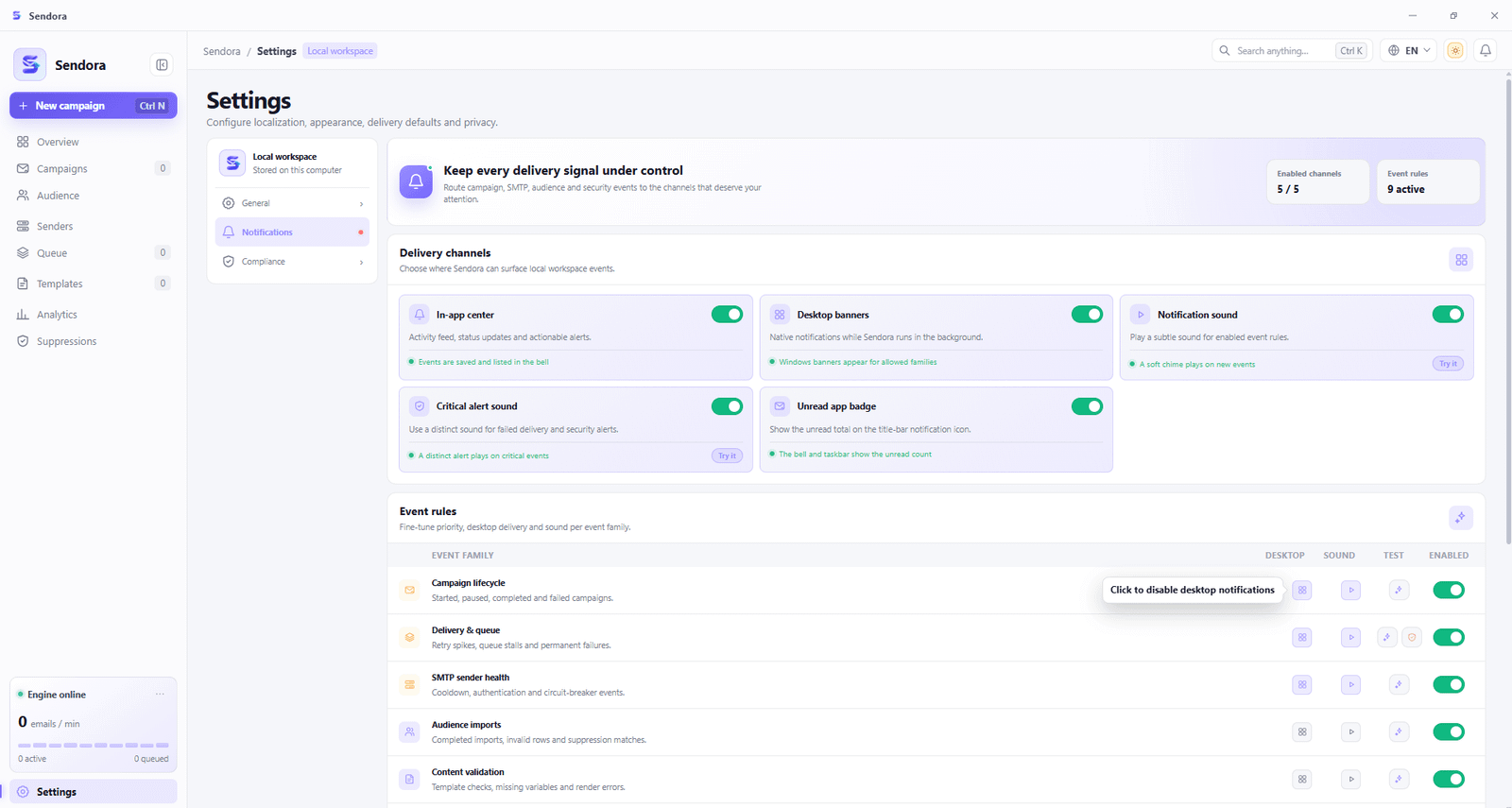1512x808 pixels.
Task: Send a test for Delivery & queue rule
Action: click(1386, 637)
